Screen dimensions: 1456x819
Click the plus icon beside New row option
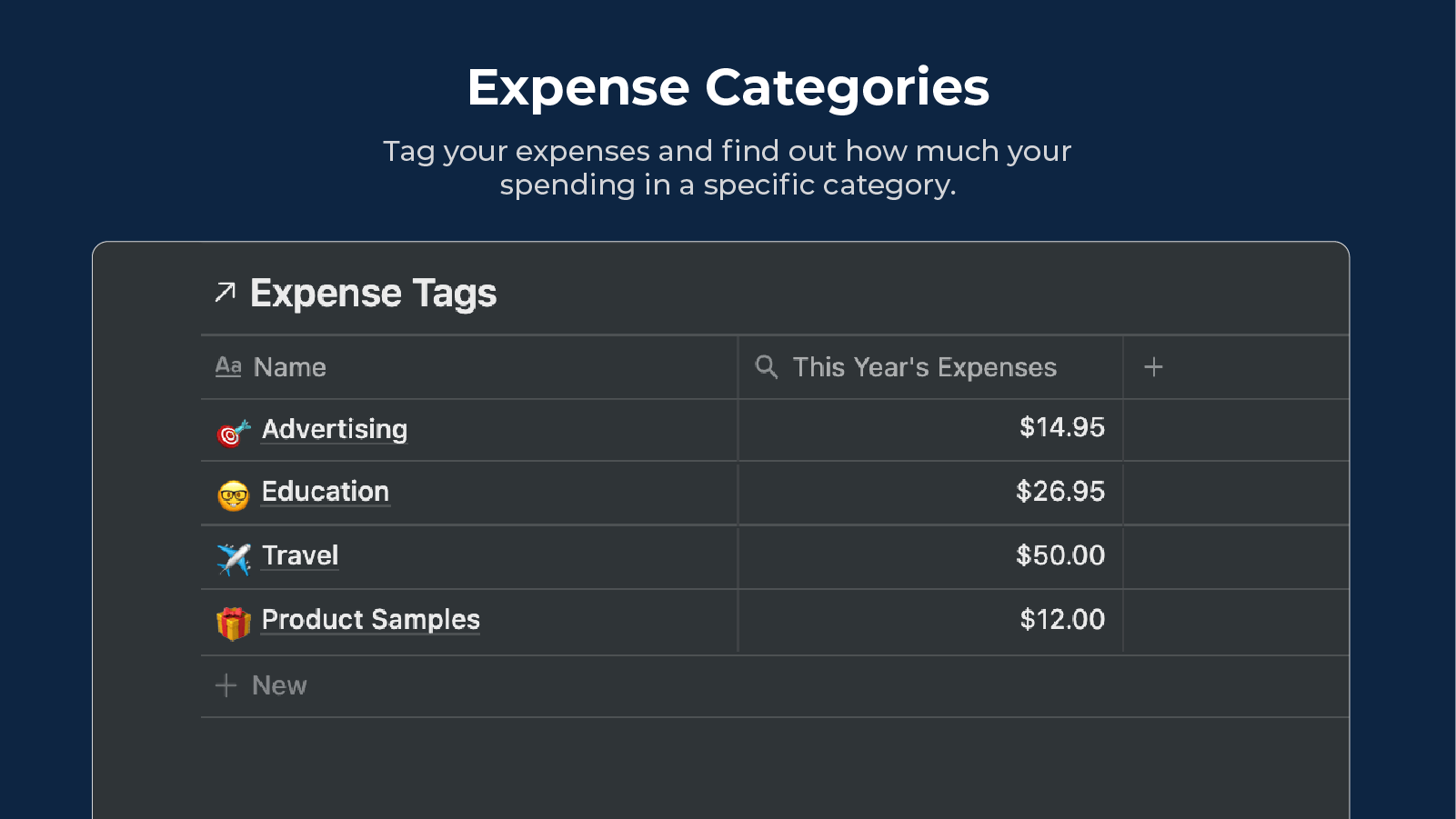(226, 685)
